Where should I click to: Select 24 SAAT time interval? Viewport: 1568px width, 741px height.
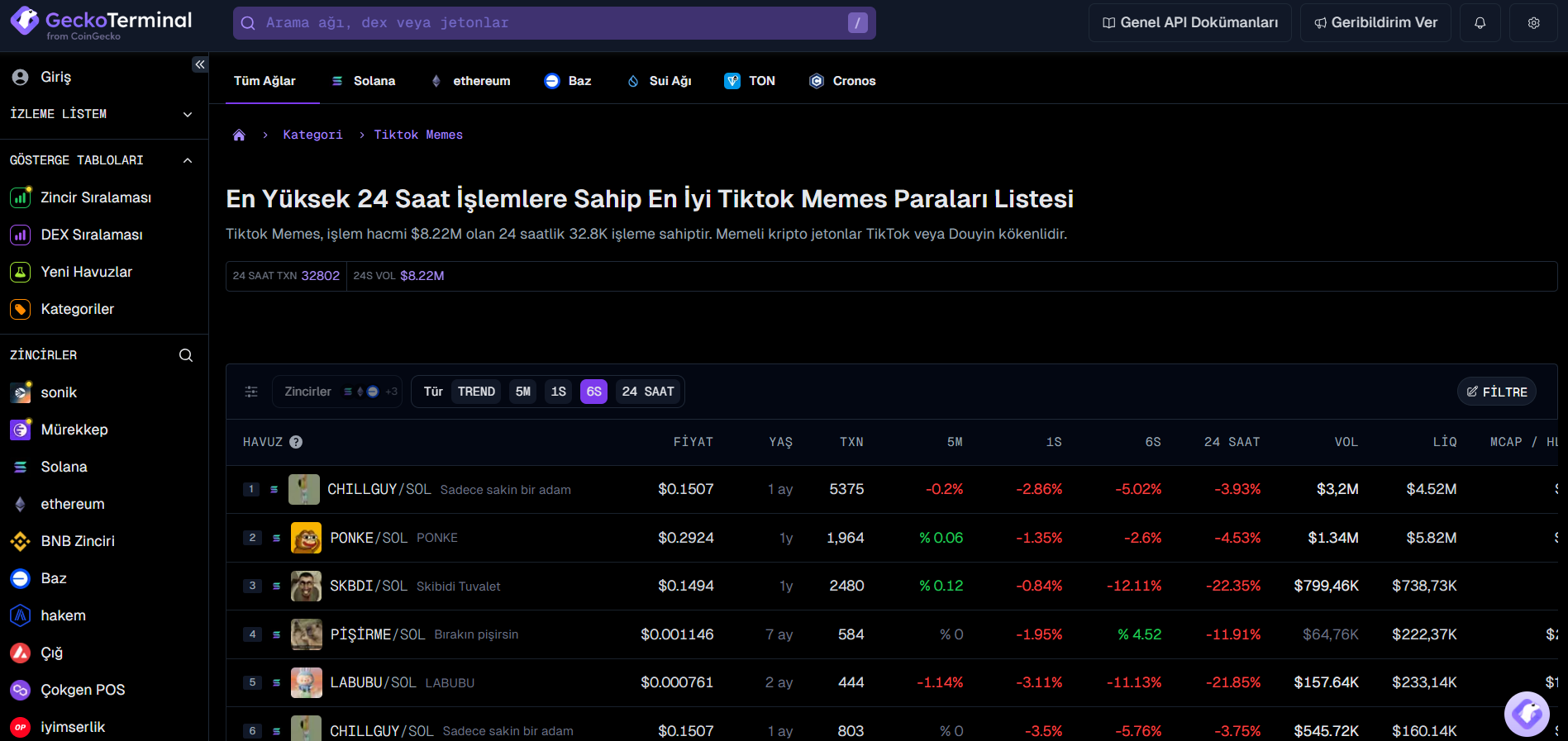point(648,392)
